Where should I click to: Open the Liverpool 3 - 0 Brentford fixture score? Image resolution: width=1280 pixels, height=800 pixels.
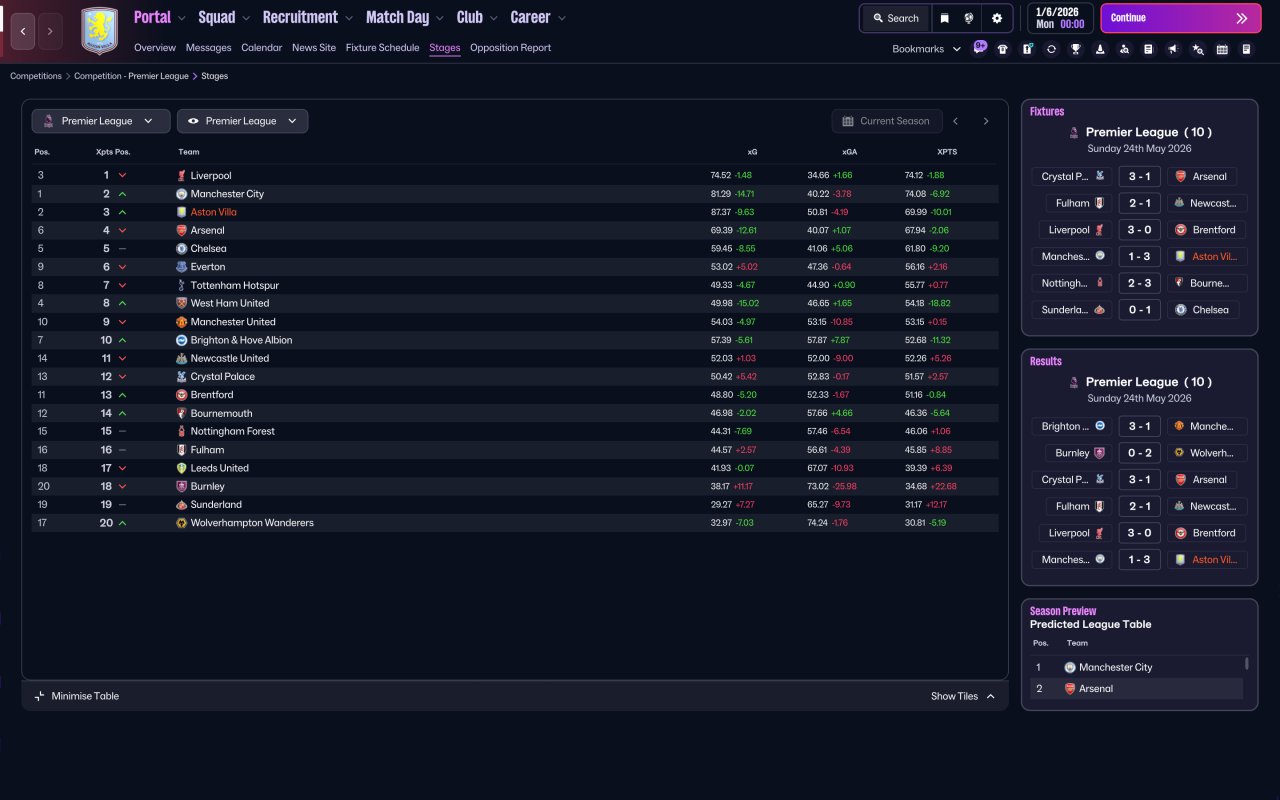pyautogui.click(x=1140, y=230)
